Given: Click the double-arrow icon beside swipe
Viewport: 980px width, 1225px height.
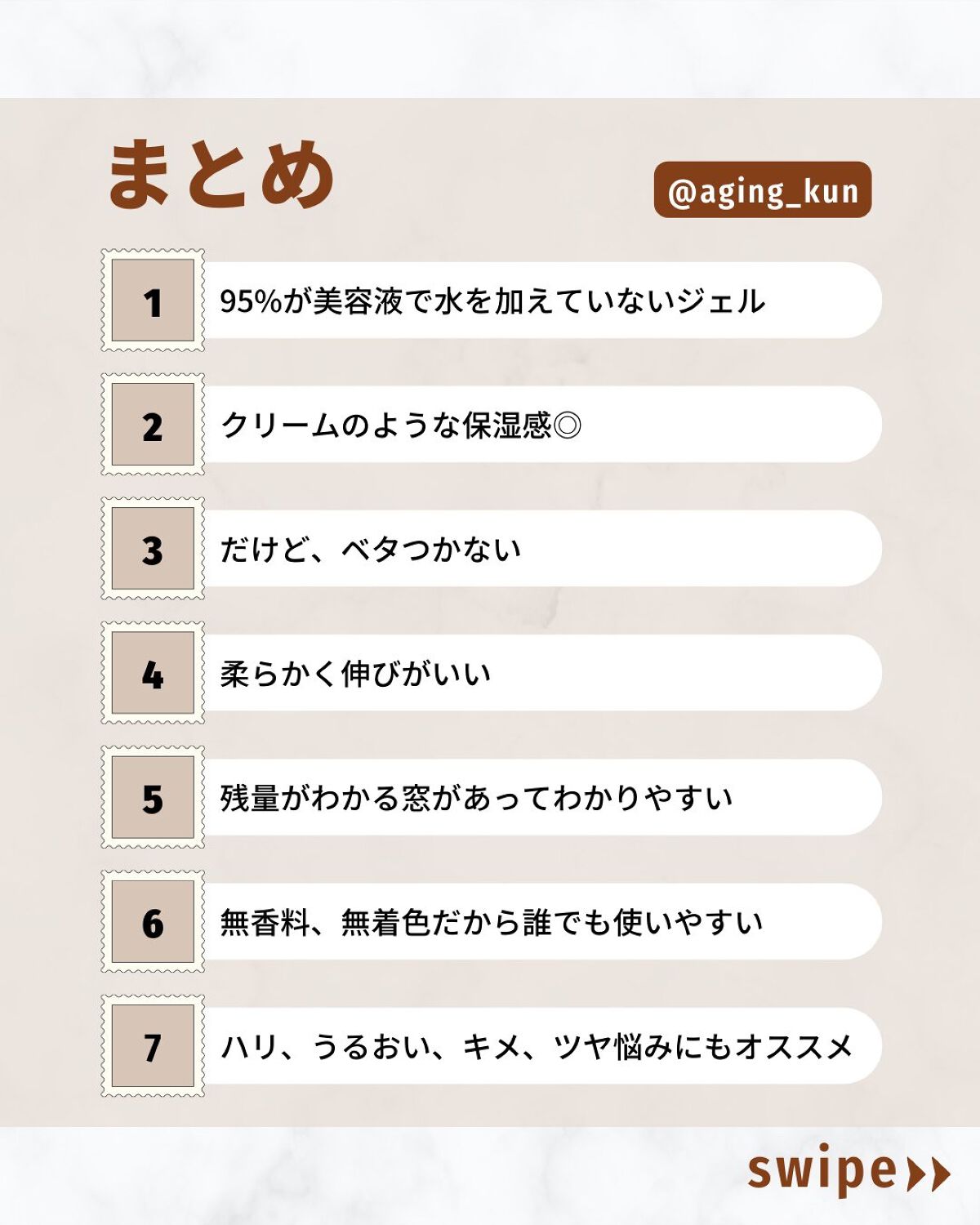Looking at the screenshot, I should (x=929, y=1174).
